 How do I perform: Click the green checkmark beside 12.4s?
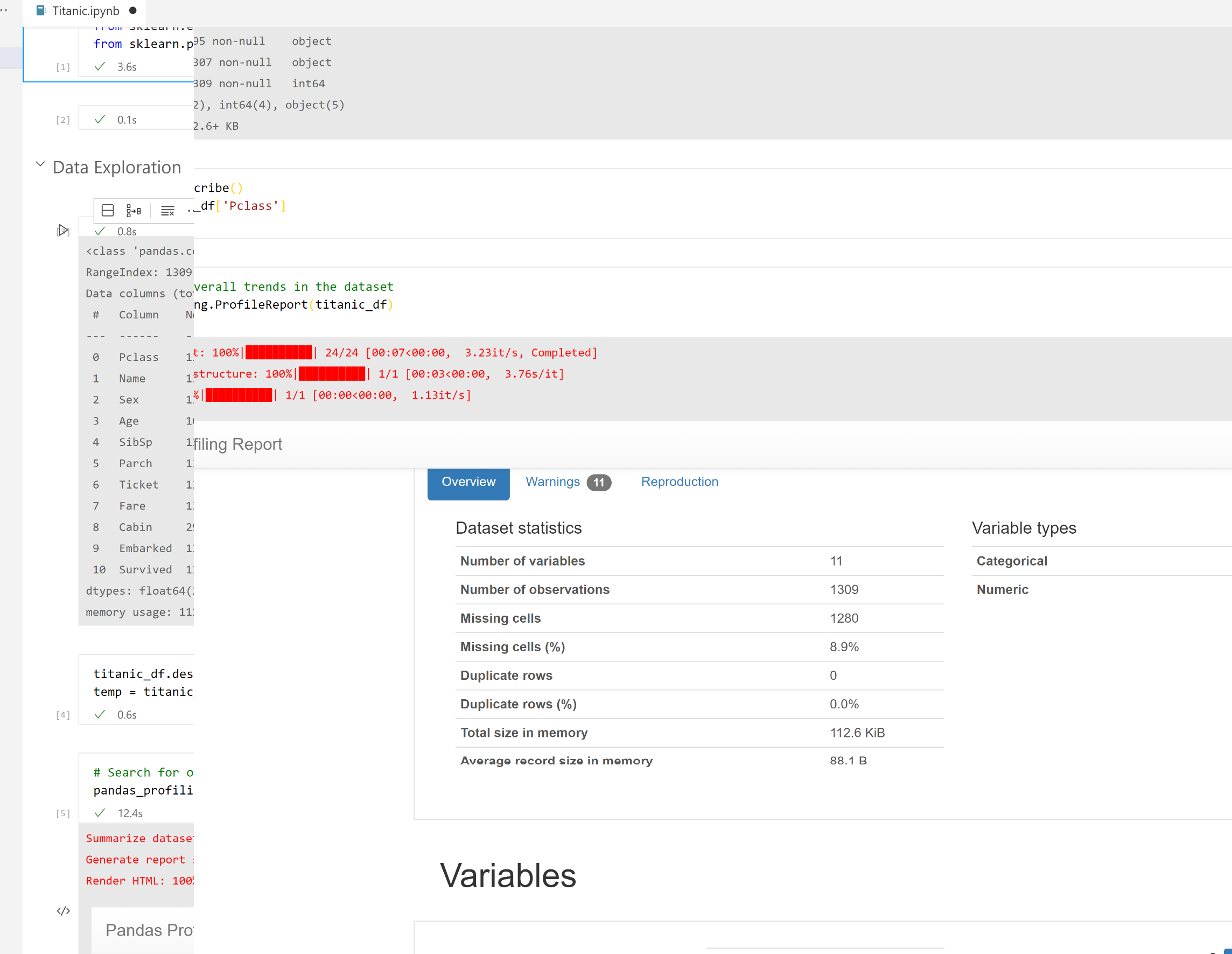100,813
